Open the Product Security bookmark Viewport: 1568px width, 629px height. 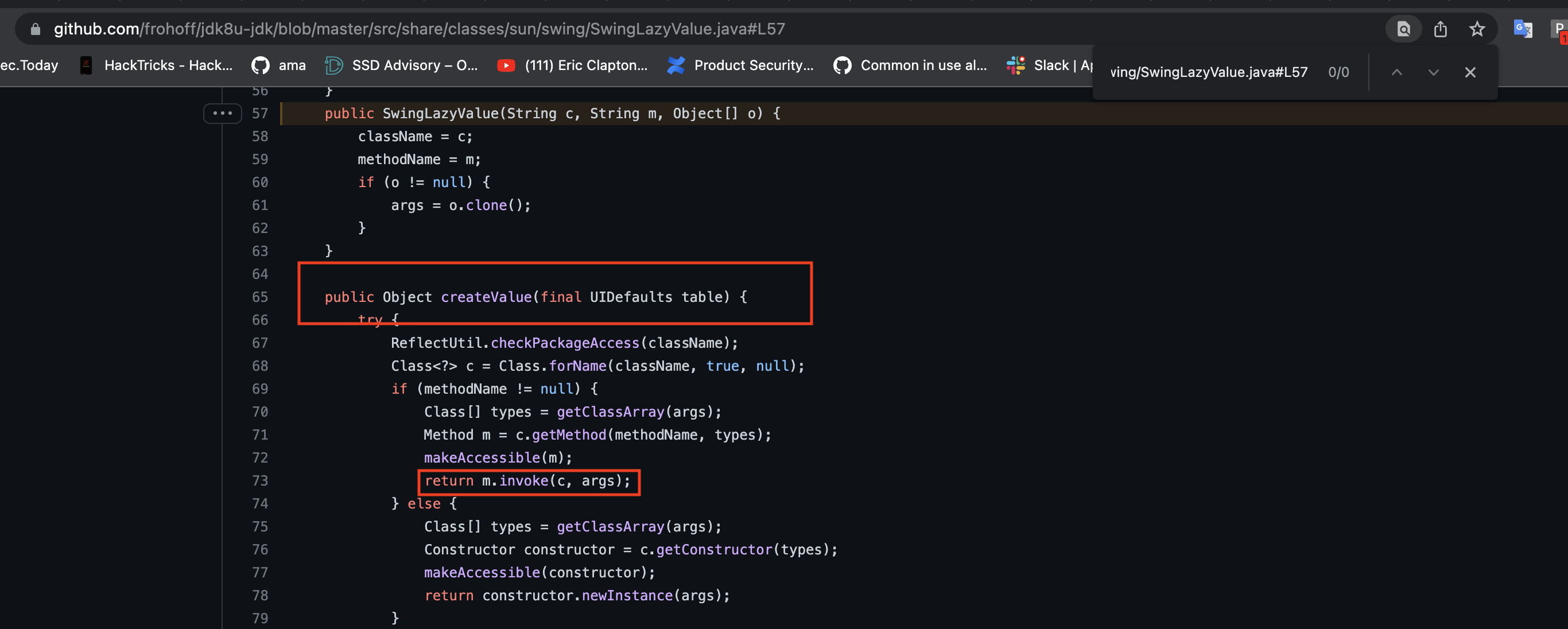740,65
